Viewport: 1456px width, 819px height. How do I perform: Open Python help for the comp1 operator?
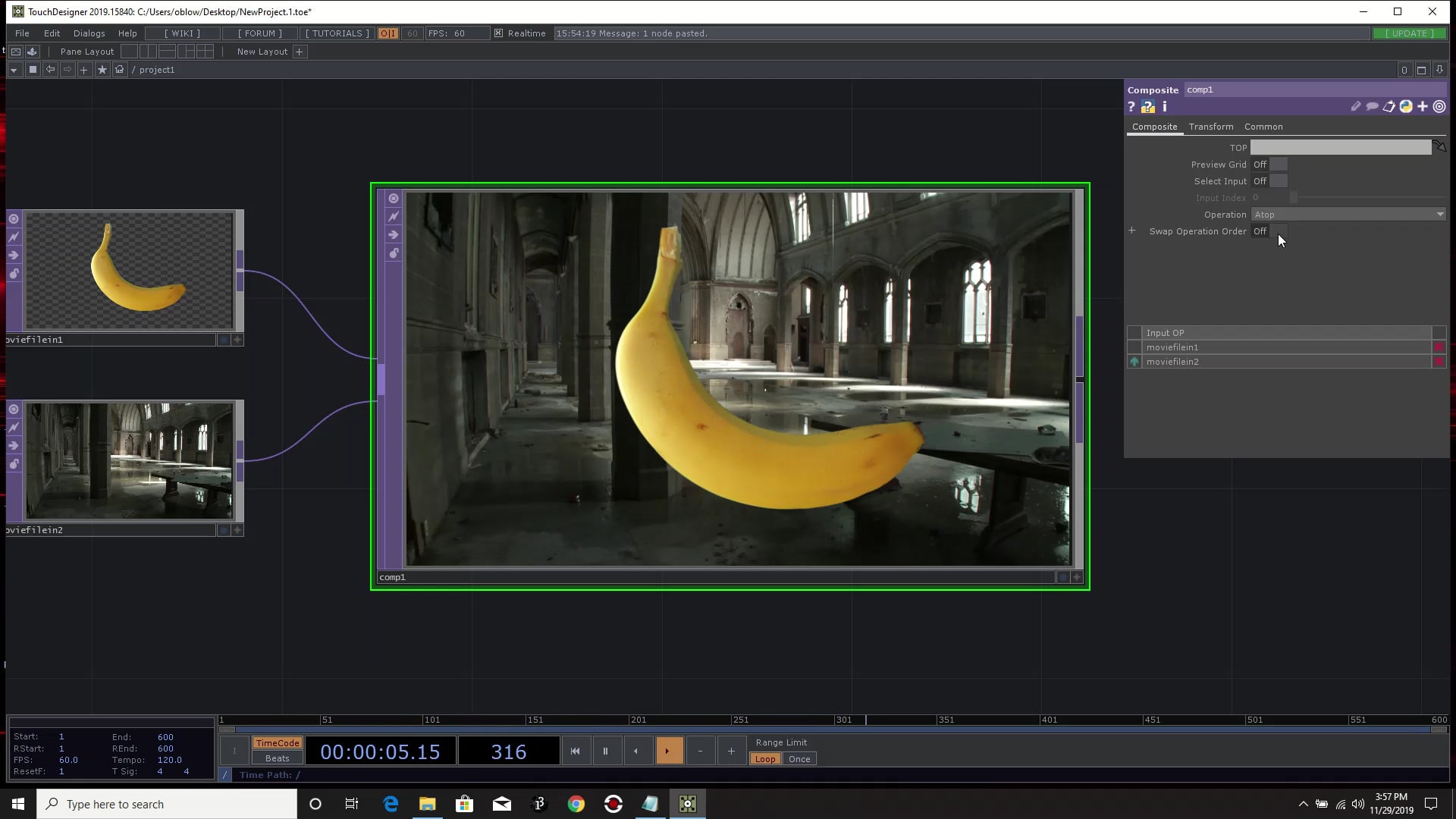coord(1147,107)
